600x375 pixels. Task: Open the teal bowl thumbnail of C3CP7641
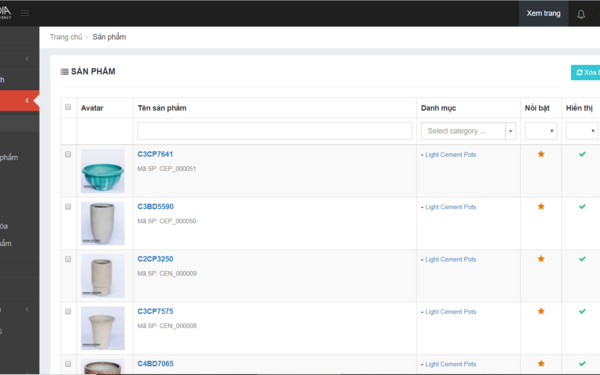point(103,171)
